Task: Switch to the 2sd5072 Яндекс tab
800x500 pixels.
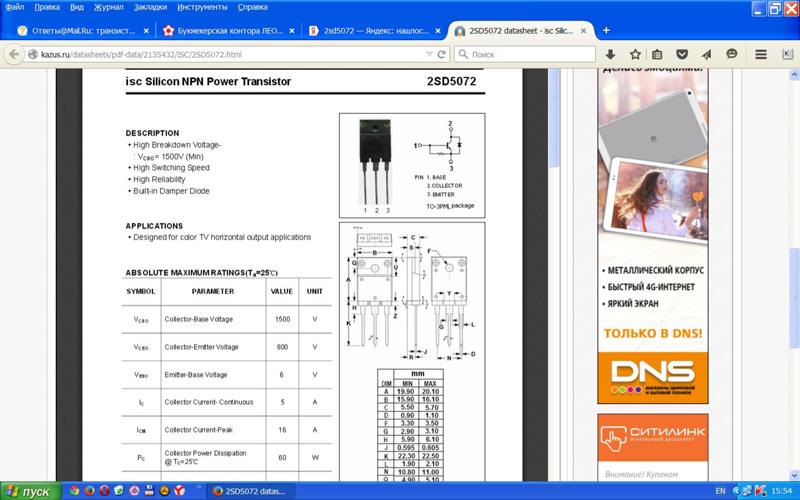Action: pyautogui.click(x=370, y=31)
